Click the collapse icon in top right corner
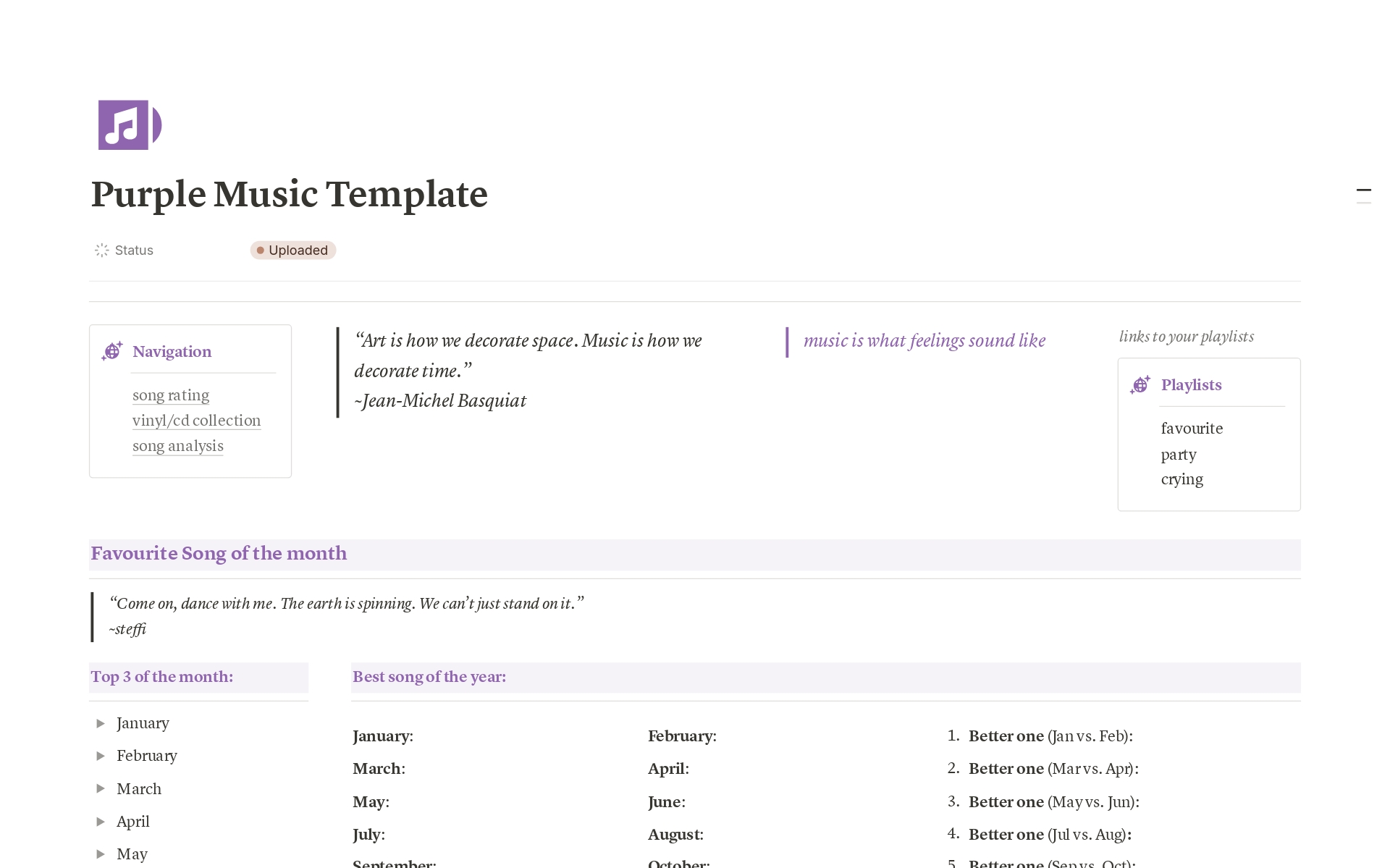 [x=1364, y=190]
